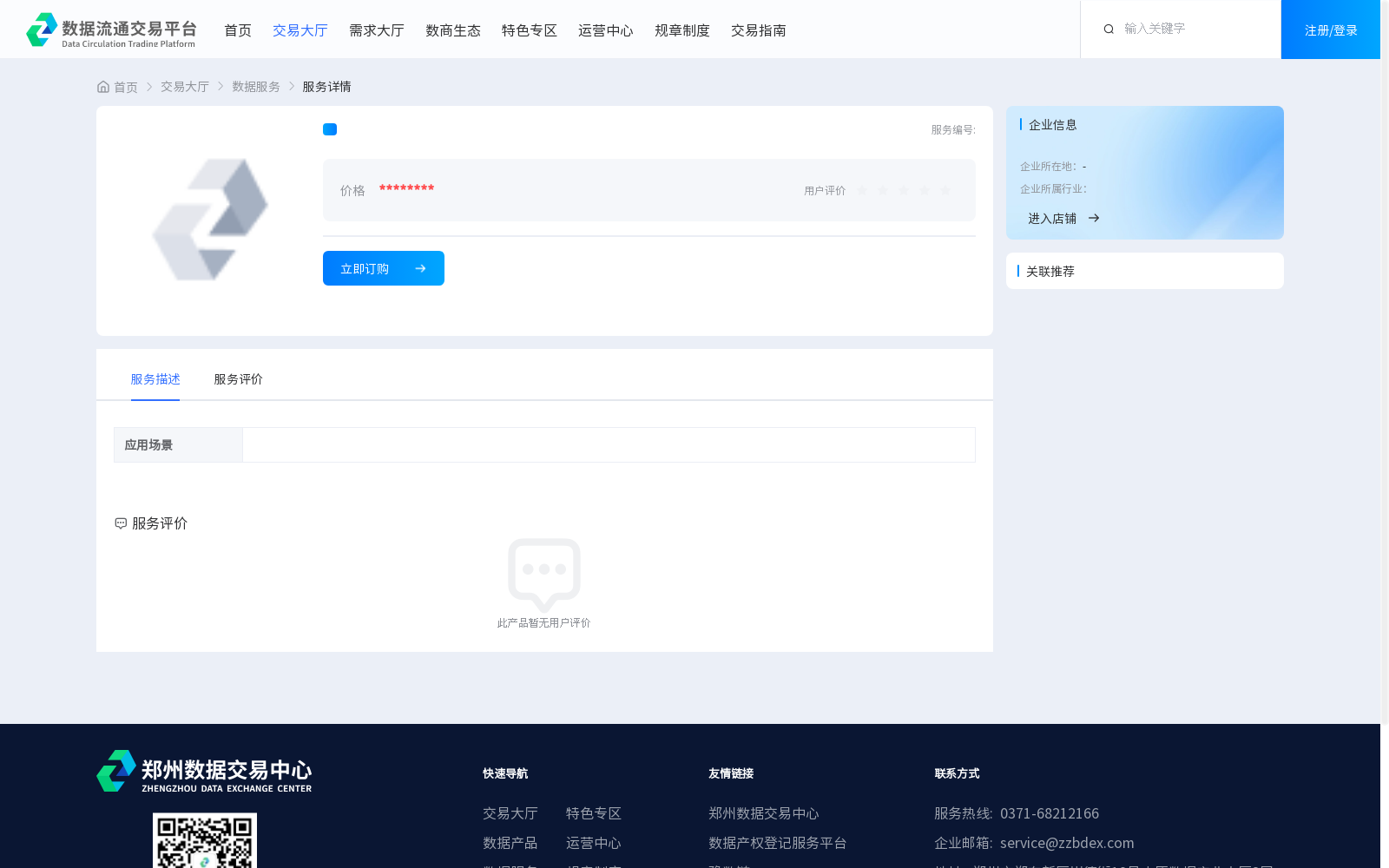Image resolution: width=1389 pixels, height=868 pixels.
Task: Switch to the 服务描述 tab
Action: (155, 379)
